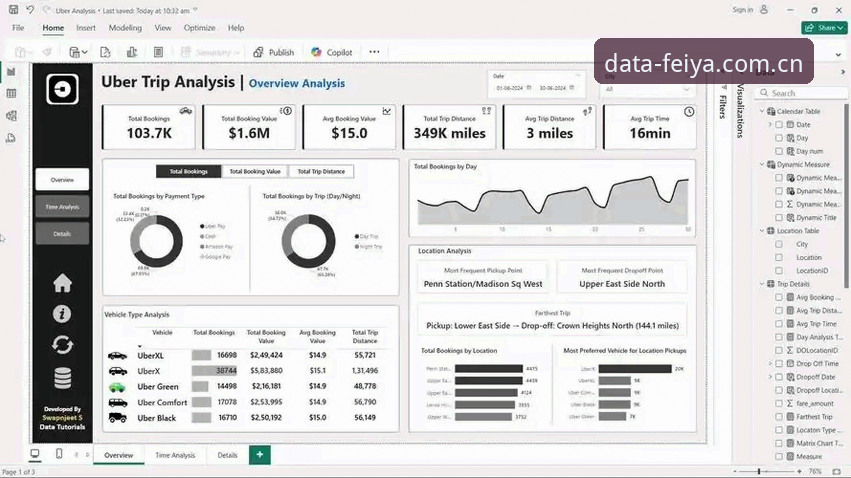Check the Day field checkbox

point(779,138)
